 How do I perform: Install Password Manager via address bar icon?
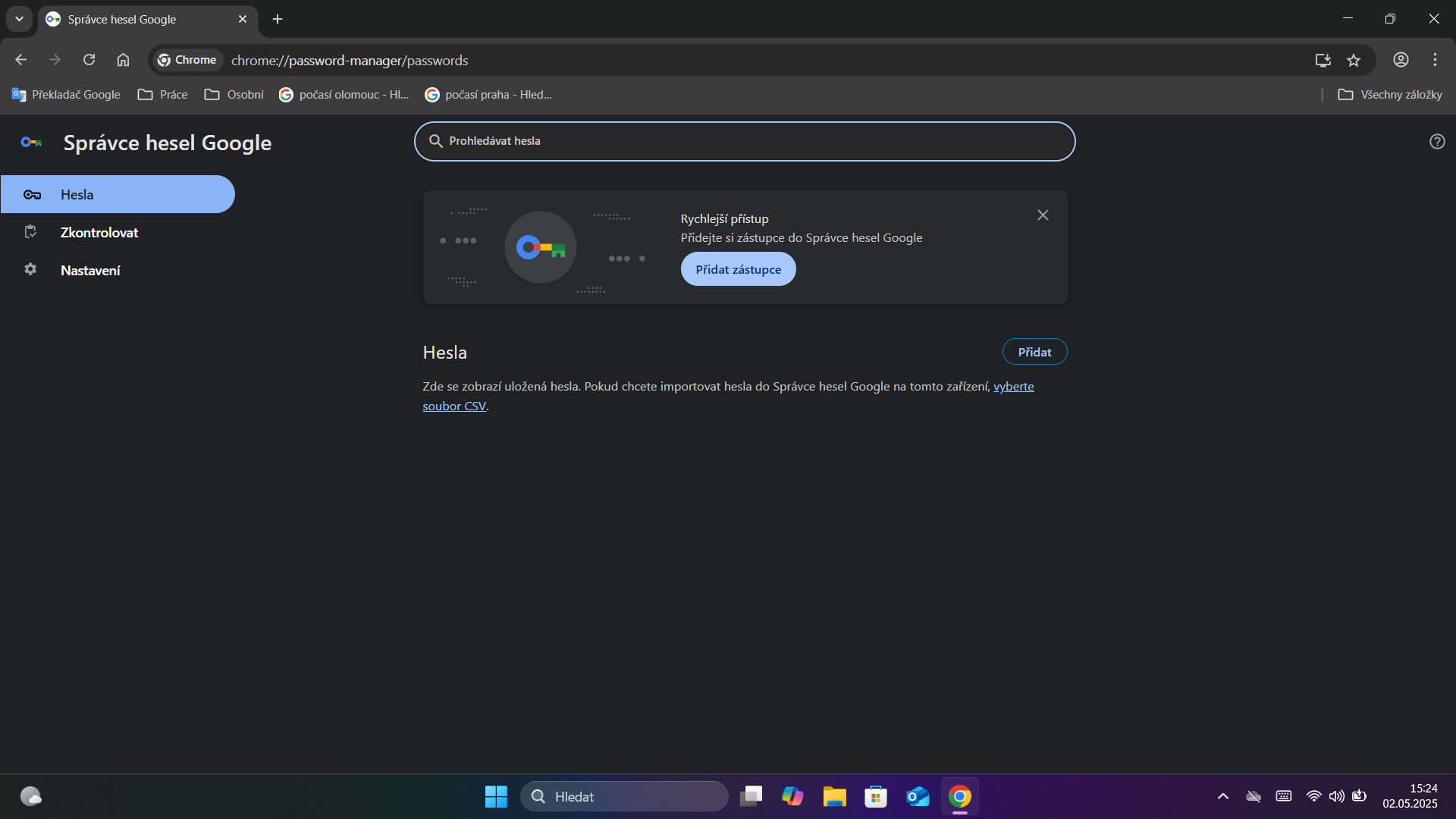(x=1323, y=60)
